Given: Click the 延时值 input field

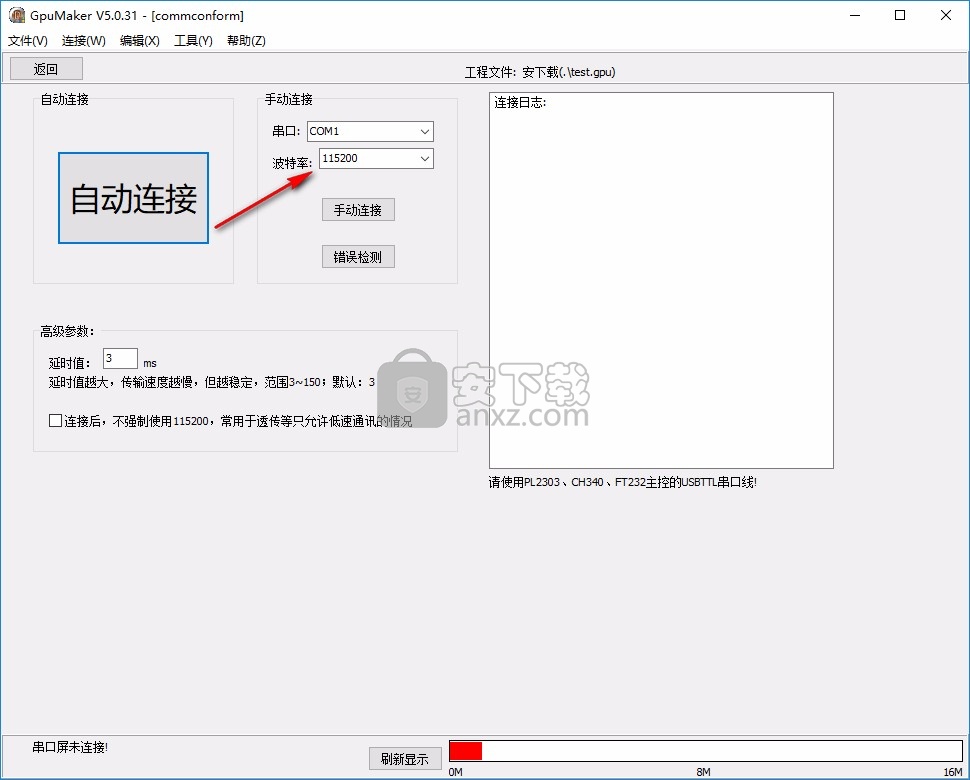Looking at the screenshot, I should point(120,359).
